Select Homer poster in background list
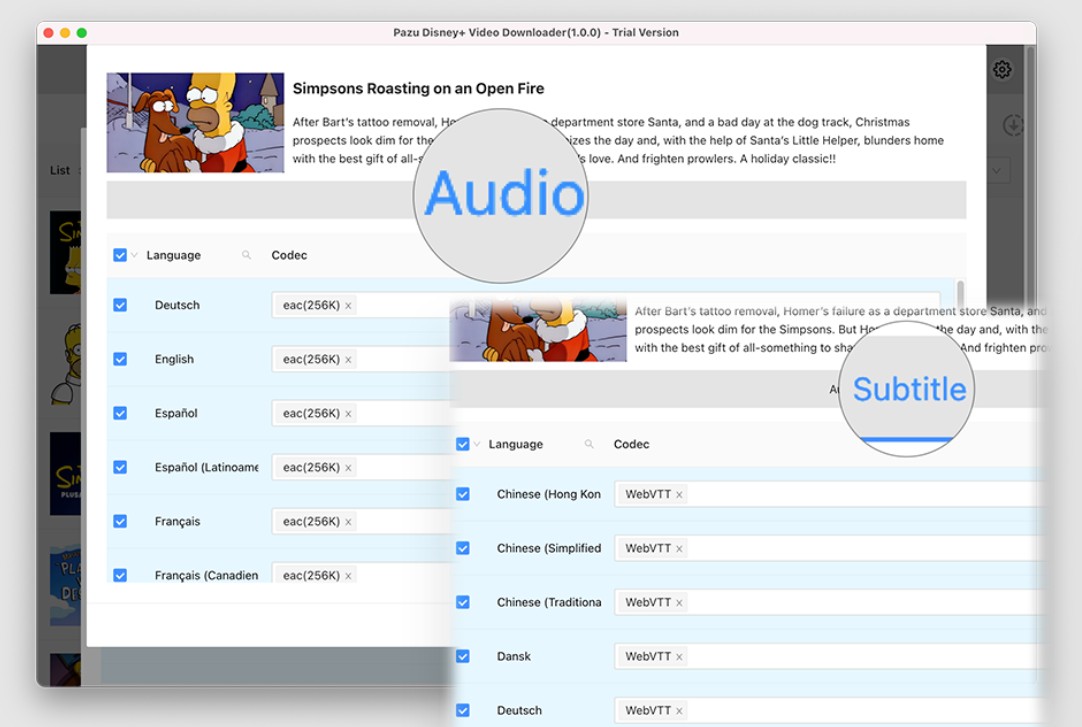Screen dimensions: 1082x727 (66, 364)
